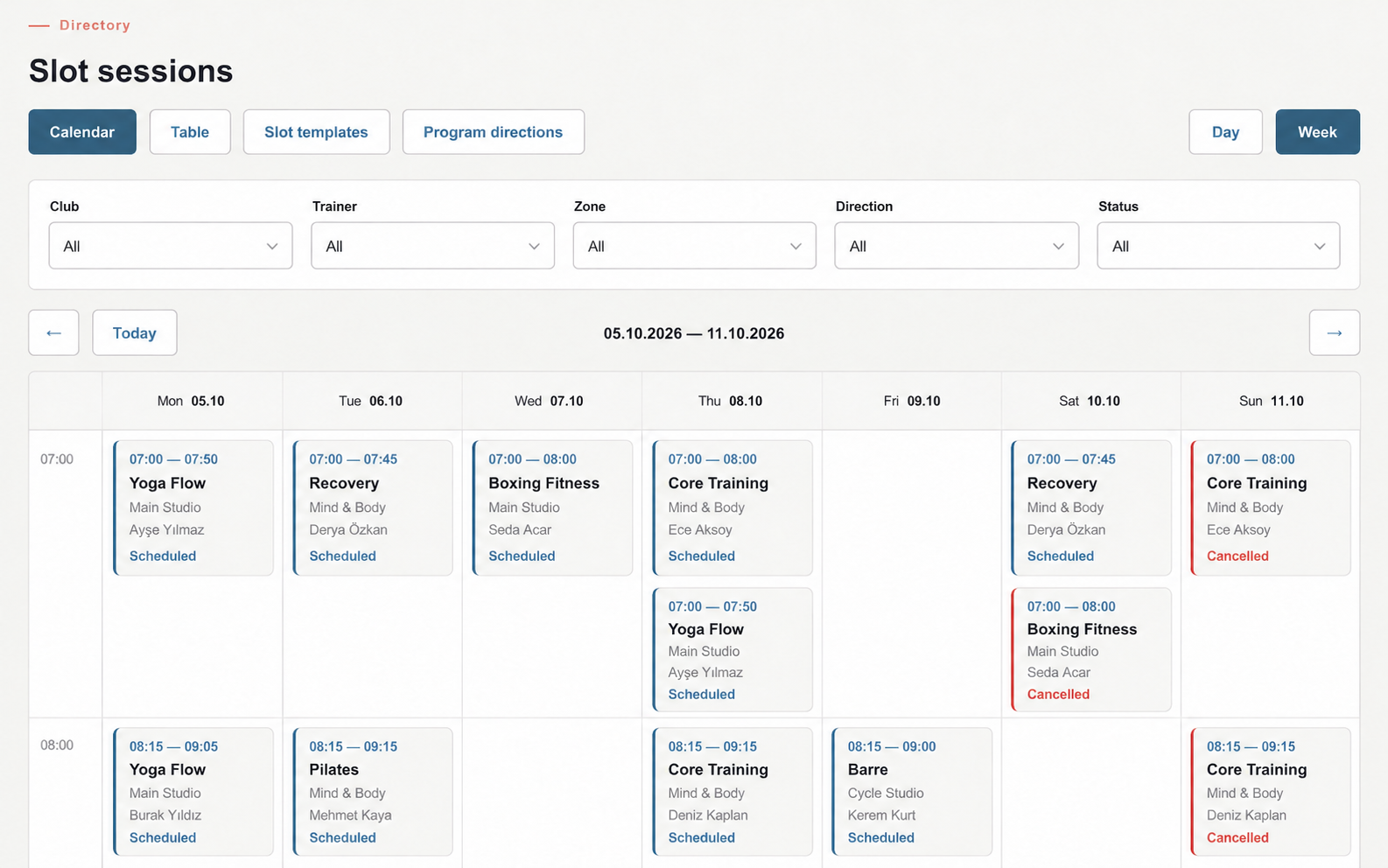Select the Week view toggle
This screenshot has height=868, width=1388.
pos(1317,132)
